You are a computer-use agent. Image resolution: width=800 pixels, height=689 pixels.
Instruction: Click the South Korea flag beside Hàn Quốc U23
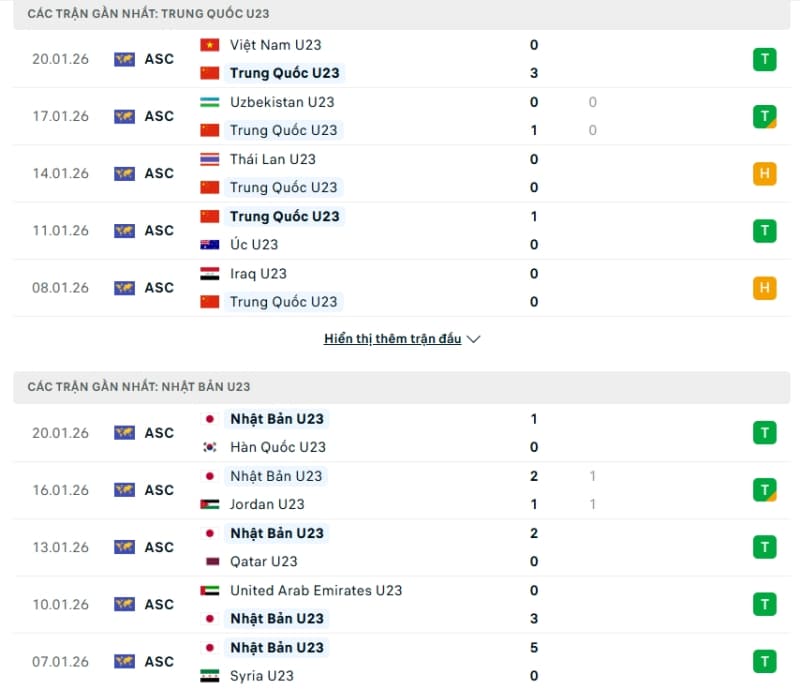pos(209,447)
